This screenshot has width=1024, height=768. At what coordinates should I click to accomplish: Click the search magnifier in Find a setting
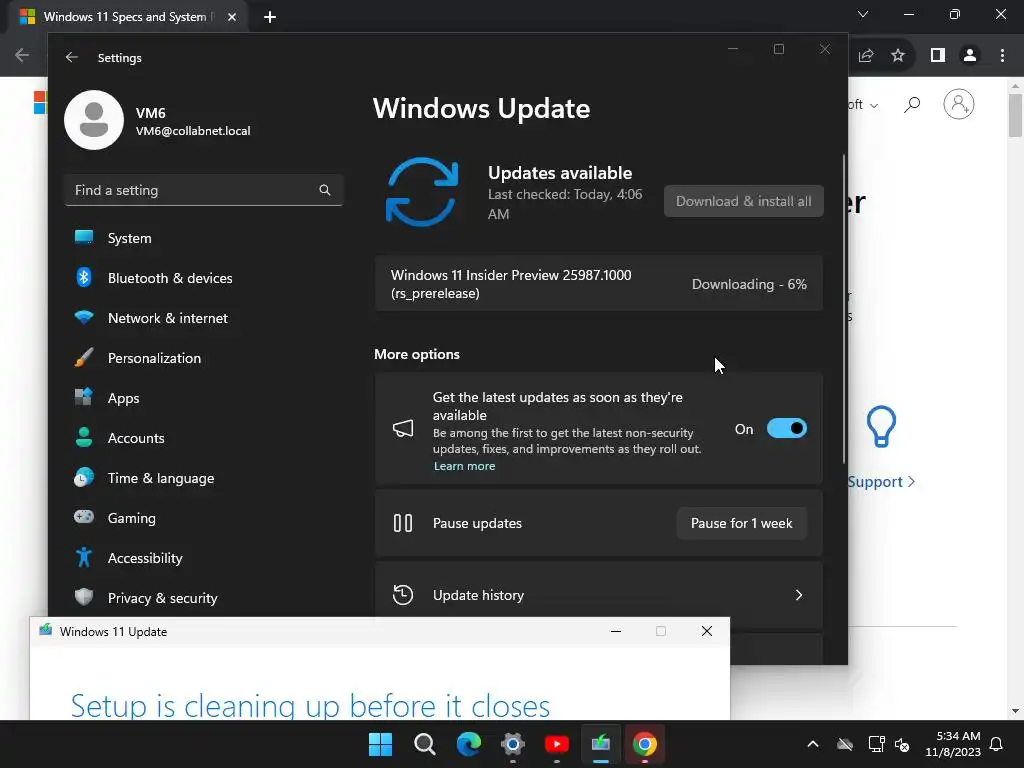tap(325, 190)
